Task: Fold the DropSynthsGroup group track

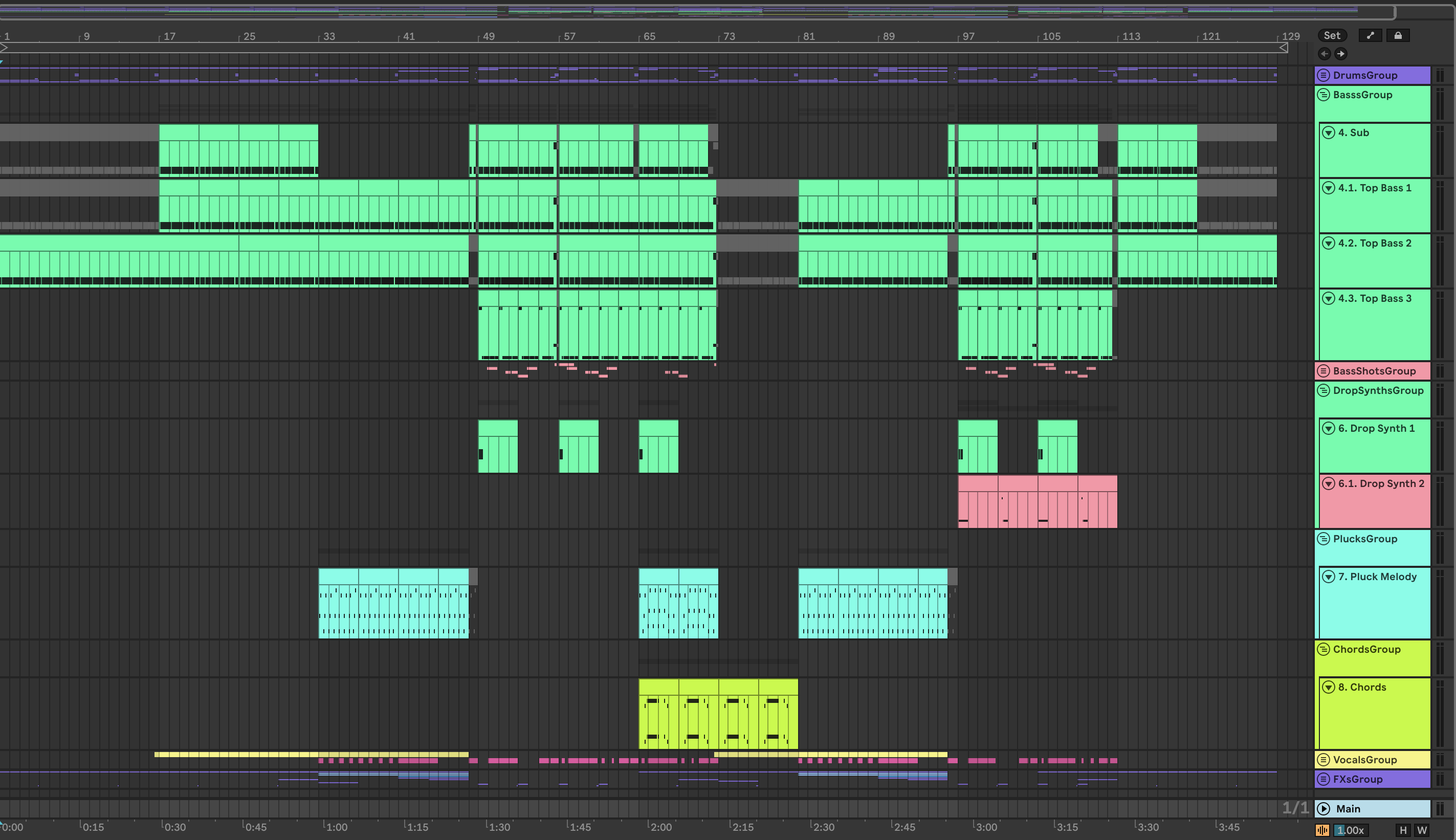Action: click(x=1324, y=390)
